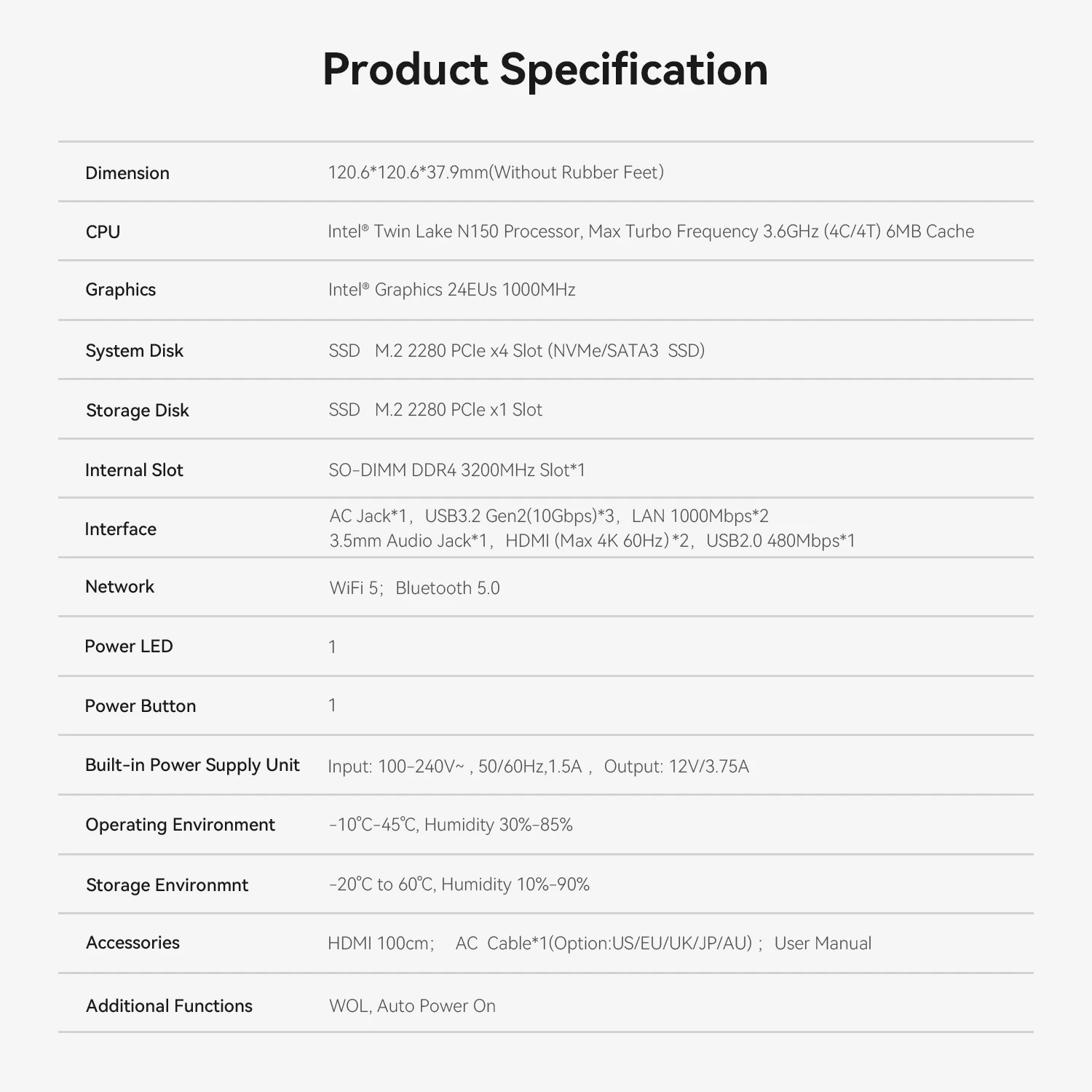Image resolution: width=1092 pixels, height=1092 pixels.
Task: Click the Graphics row label
Action: click(121, 290)
